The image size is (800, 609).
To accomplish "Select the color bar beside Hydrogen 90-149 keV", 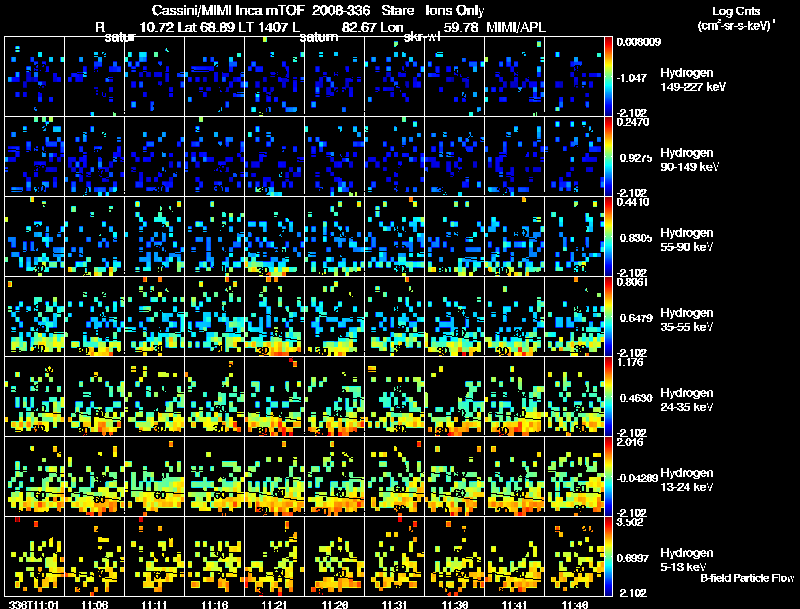I will [x=608, y=156].
